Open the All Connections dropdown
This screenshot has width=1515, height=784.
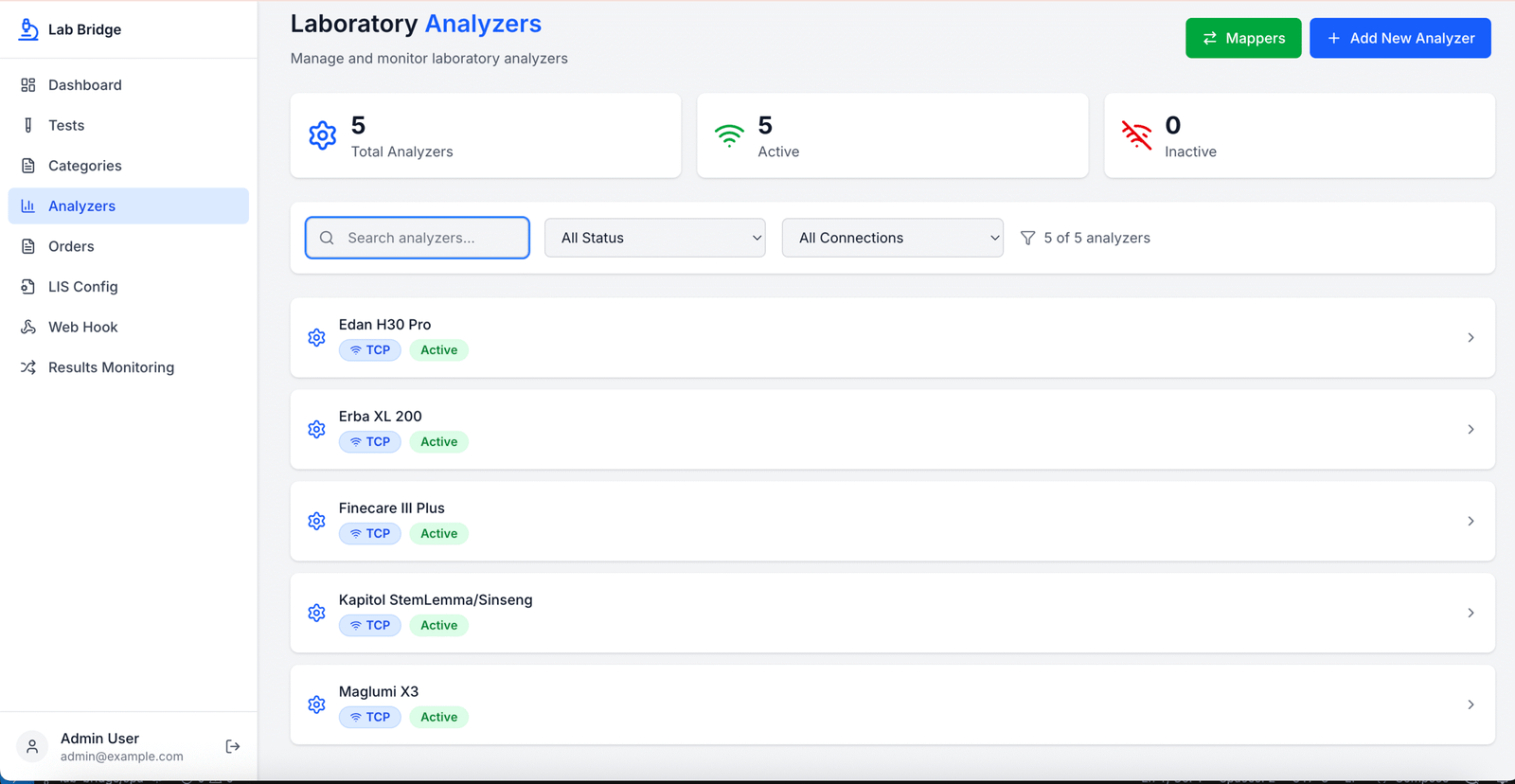point(892,239)
